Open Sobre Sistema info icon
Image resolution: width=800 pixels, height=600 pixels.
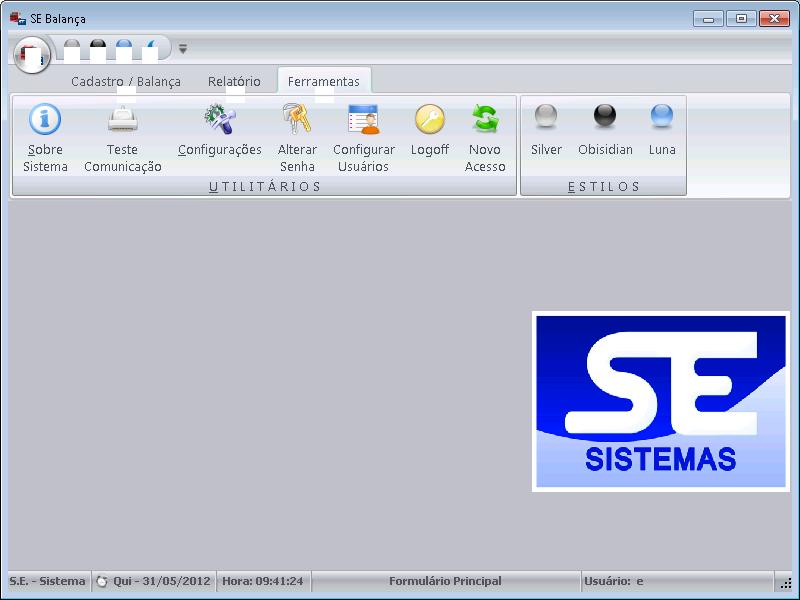[x=45, y=120]
